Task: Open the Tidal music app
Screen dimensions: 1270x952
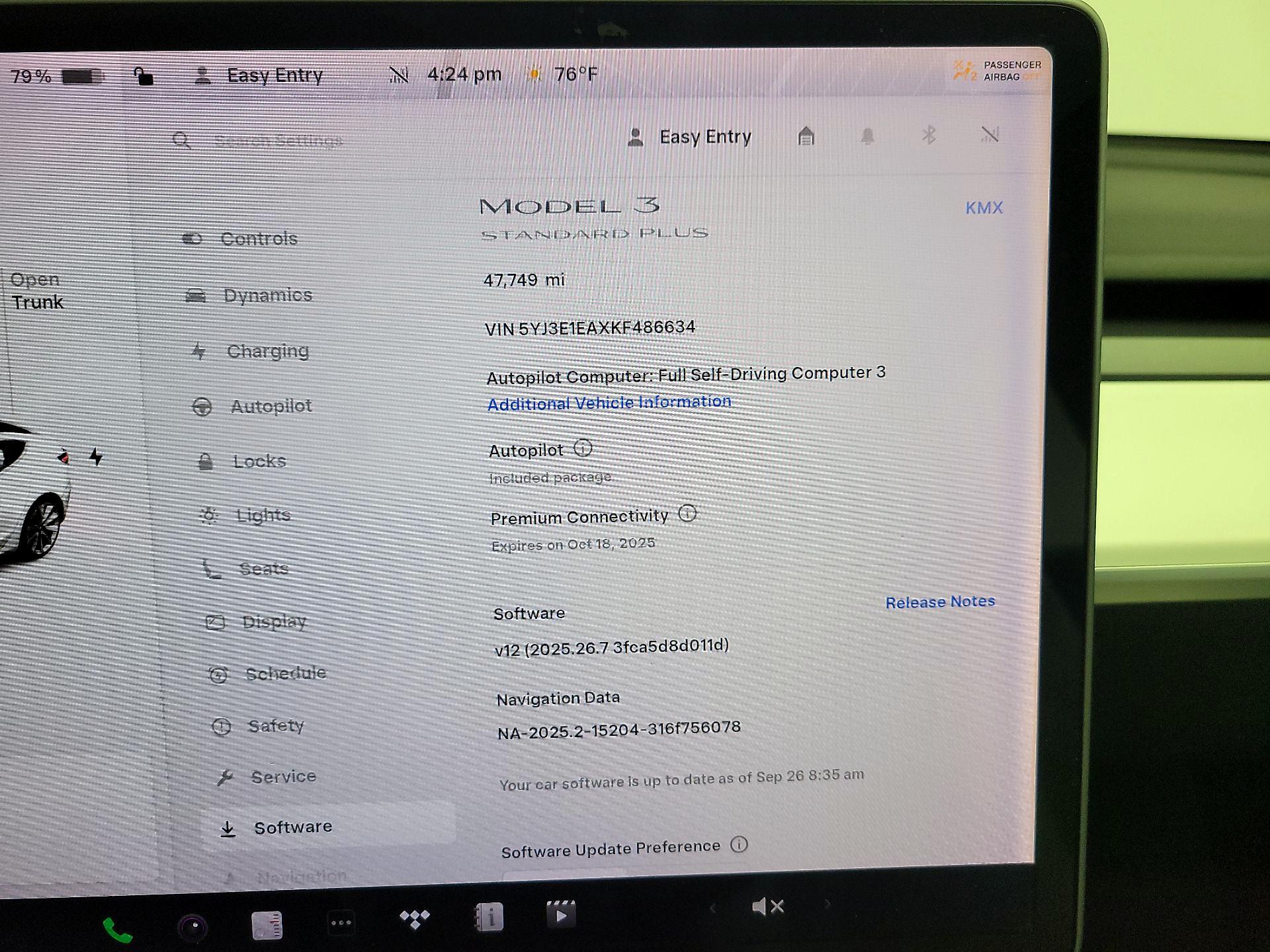Action: [415, 918]
